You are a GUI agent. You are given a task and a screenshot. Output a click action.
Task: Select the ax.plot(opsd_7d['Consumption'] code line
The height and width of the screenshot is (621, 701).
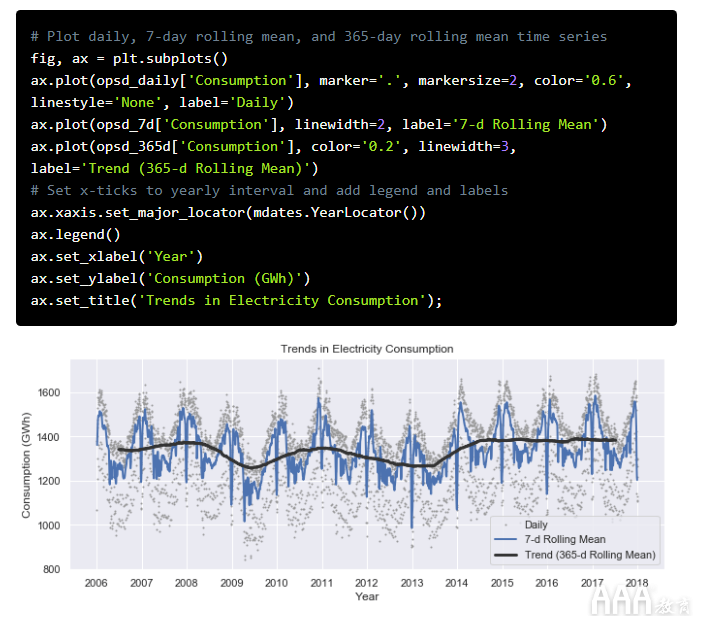319,124
